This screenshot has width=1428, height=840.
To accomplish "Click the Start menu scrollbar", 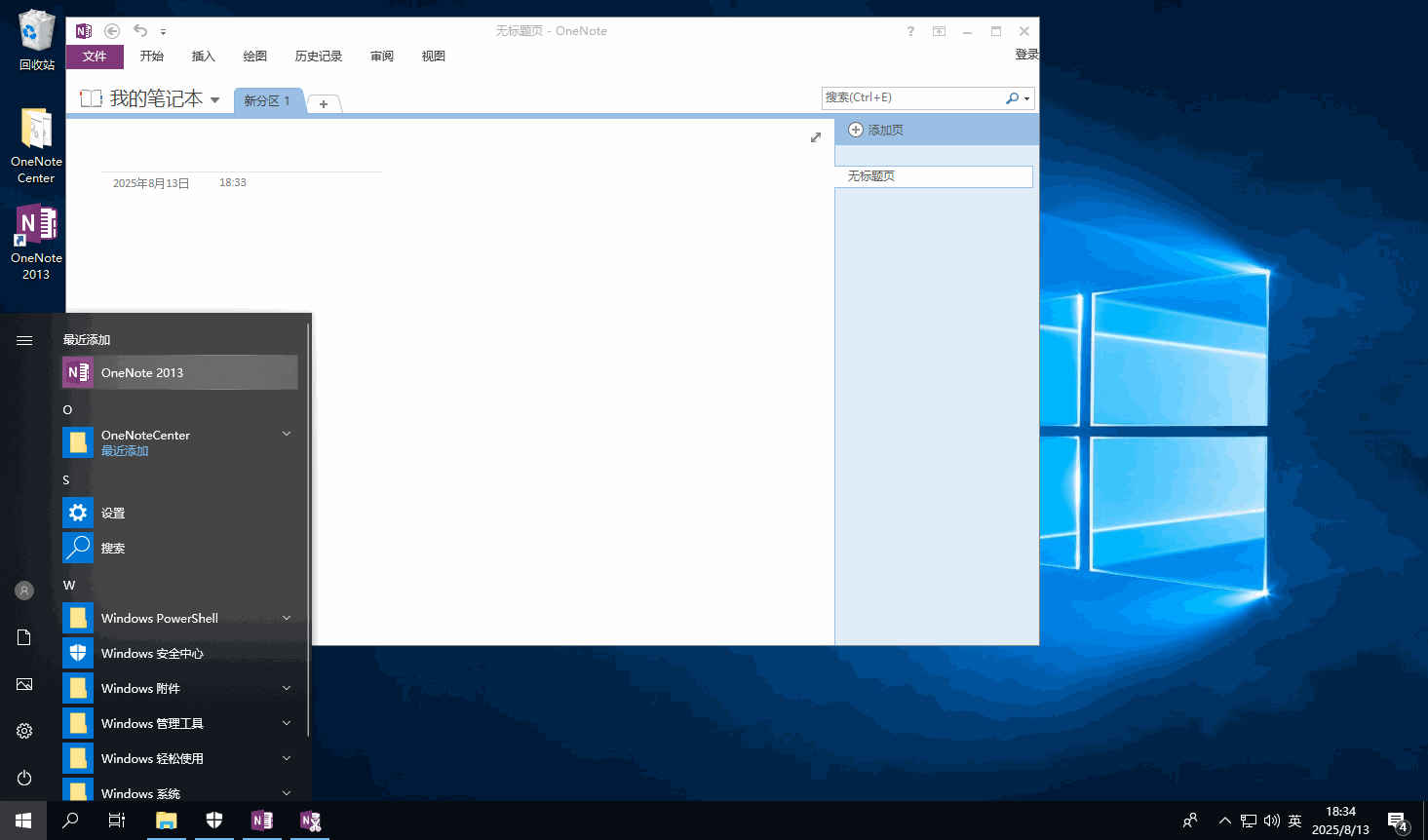I will [309, 531].
